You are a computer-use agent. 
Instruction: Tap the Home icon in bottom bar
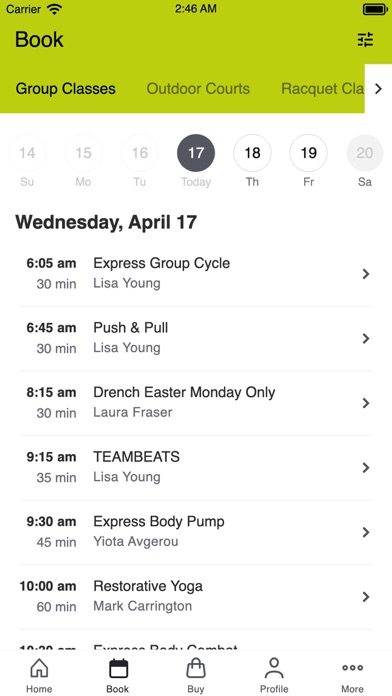tap(39, 668)
